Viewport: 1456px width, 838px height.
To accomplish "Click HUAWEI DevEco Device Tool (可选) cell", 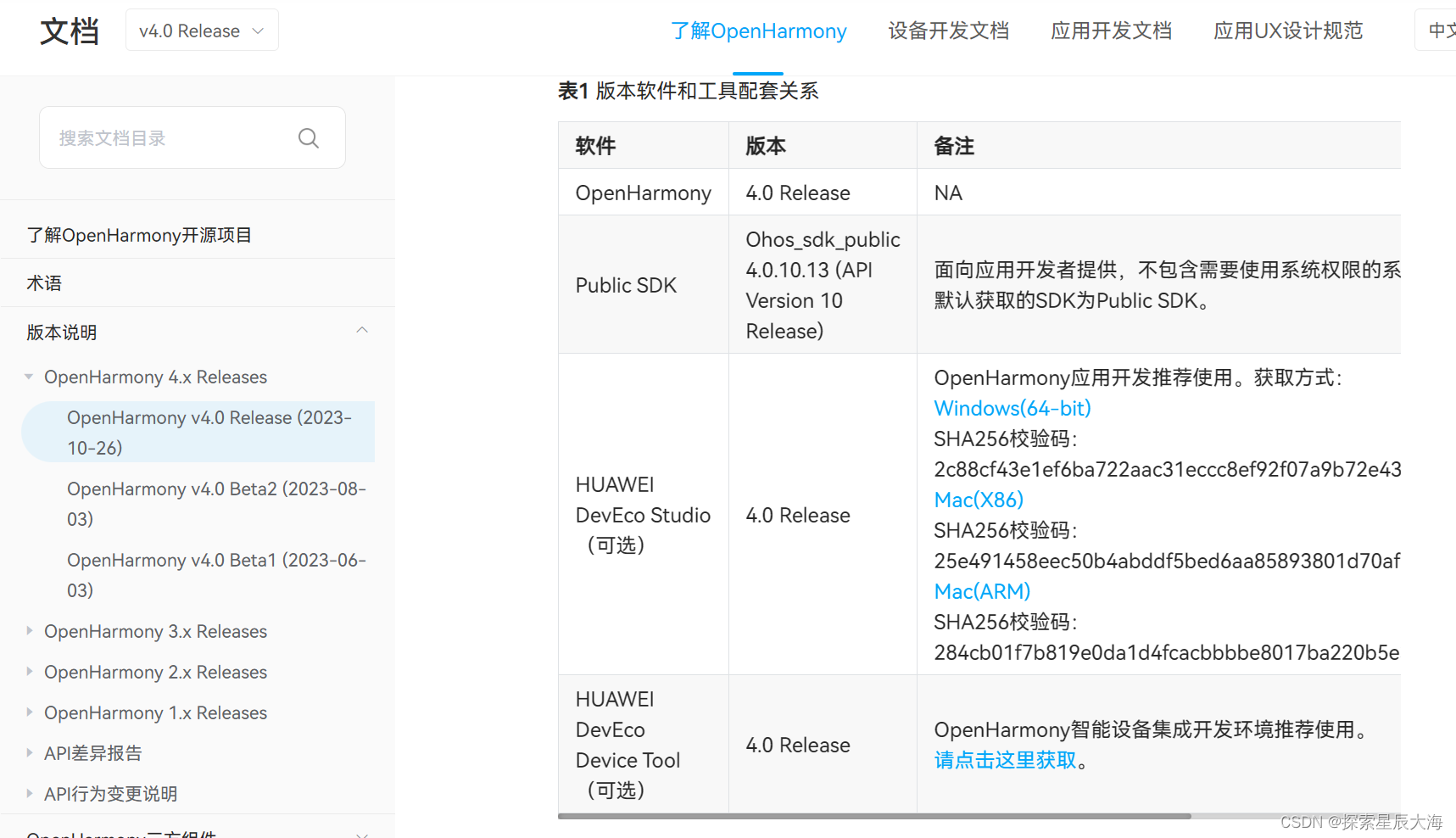I will click(x=644, y=745).
